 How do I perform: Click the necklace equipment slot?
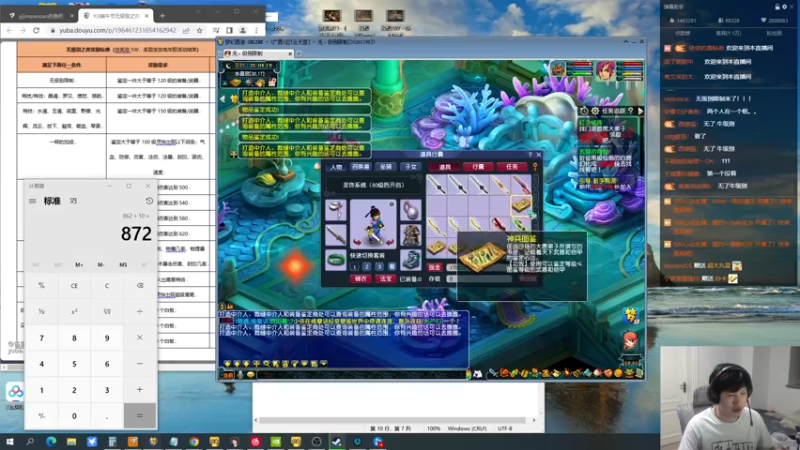point(411,211)
